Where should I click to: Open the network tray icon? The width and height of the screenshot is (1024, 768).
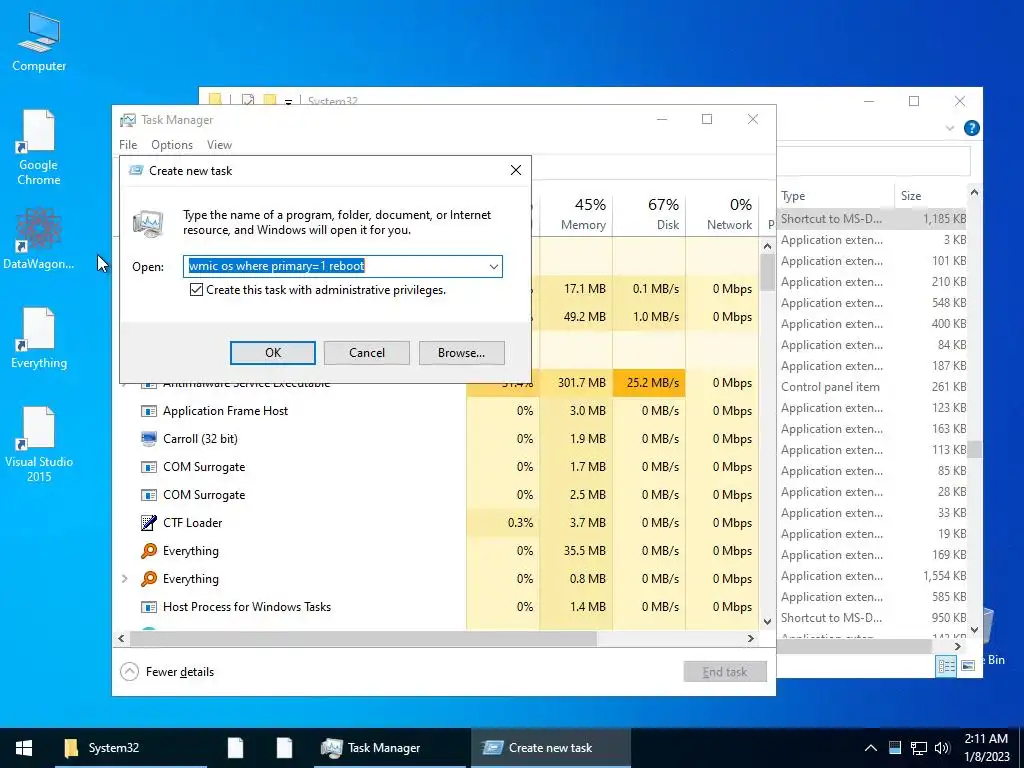click(919, 748)
